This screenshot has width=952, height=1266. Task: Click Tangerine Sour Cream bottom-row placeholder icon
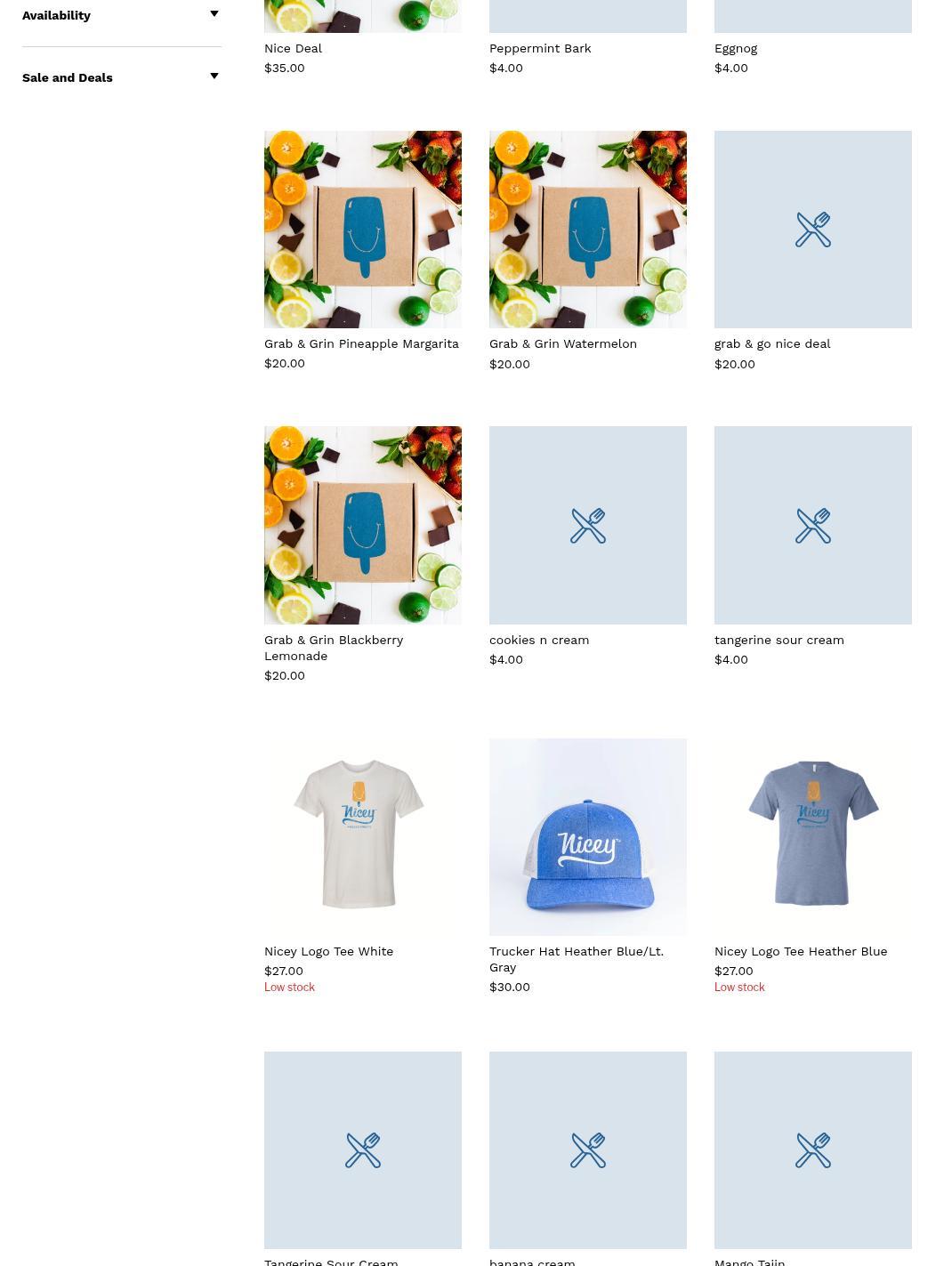click(363, 1150)
